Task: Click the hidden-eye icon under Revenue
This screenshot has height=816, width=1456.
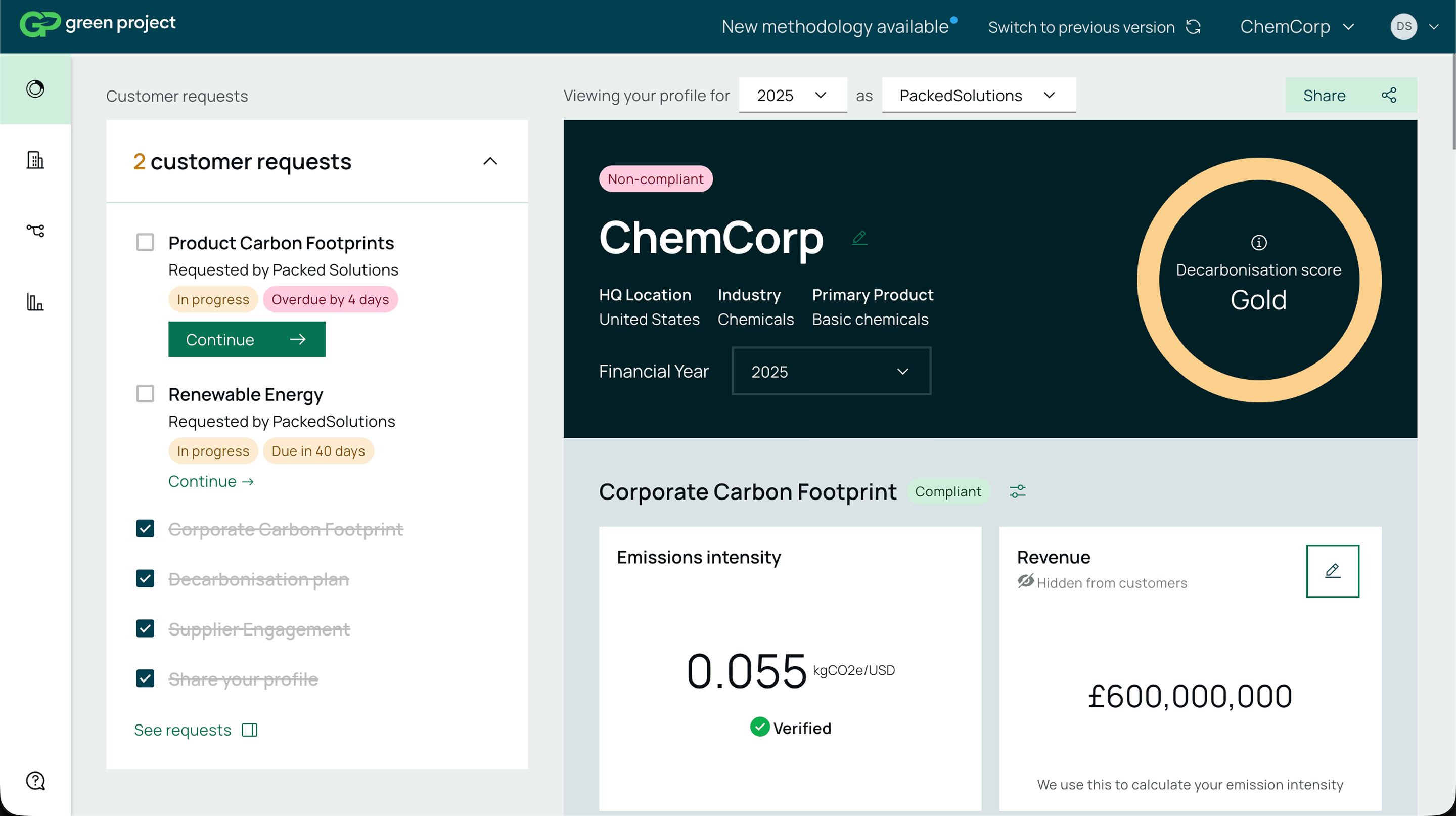Action: (x=1025, y=581)
